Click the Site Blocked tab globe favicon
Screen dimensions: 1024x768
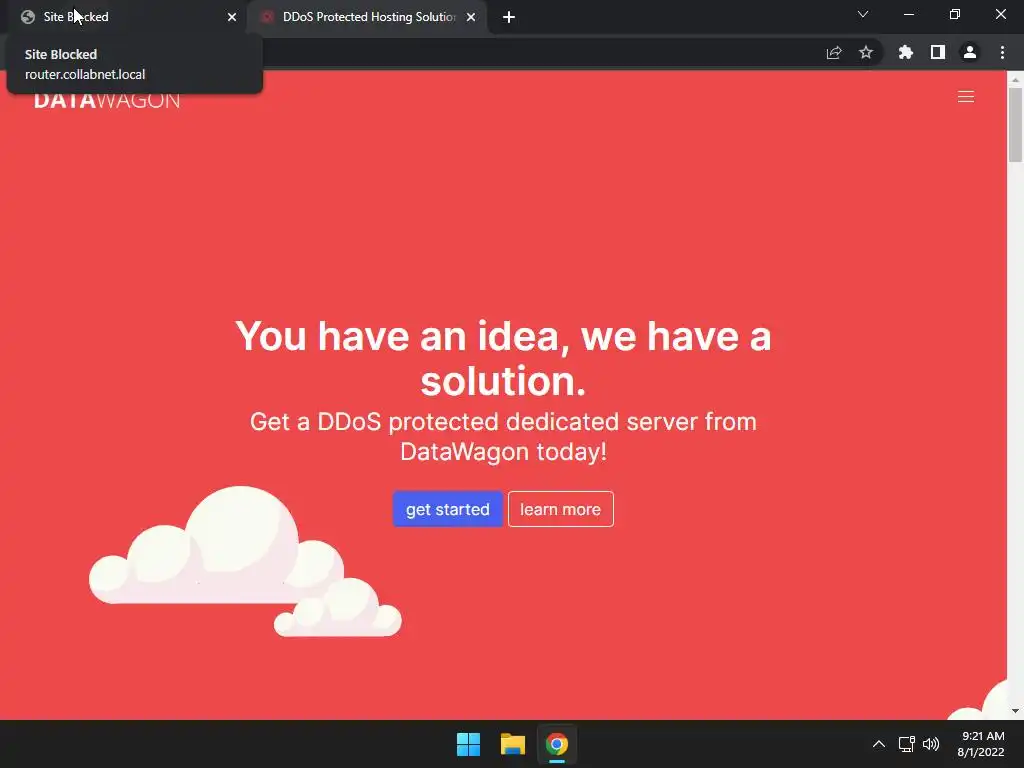click(x=27, y=17)
